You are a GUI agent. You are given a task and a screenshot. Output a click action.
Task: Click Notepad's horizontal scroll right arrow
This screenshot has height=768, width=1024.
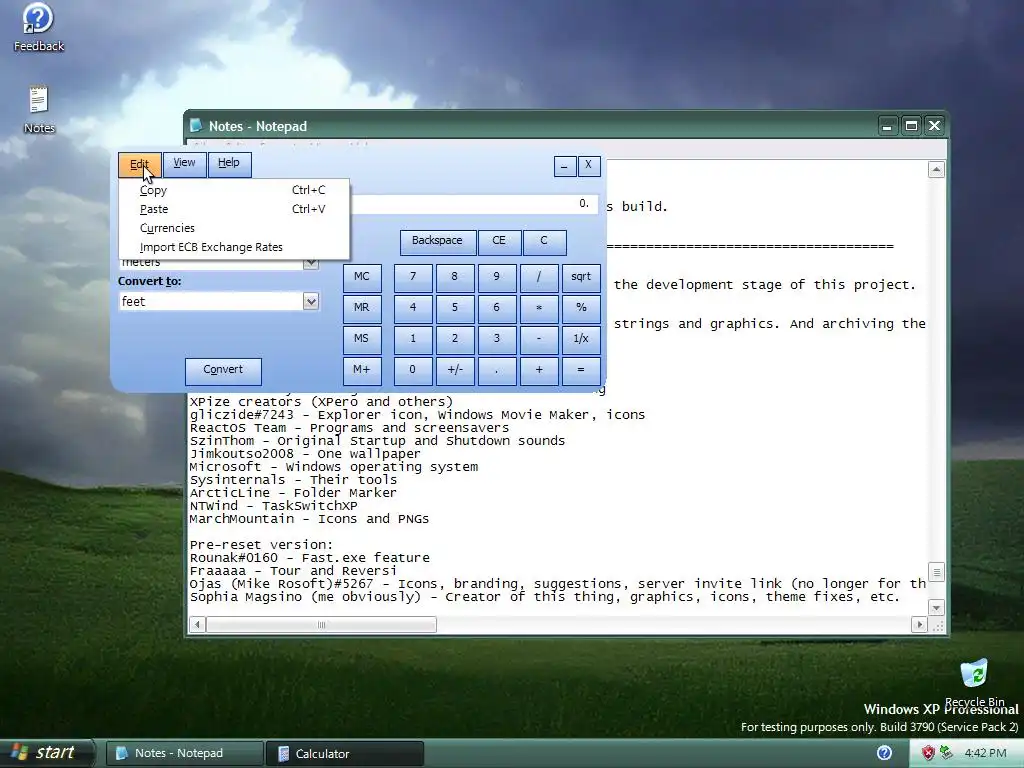(919, 624)
